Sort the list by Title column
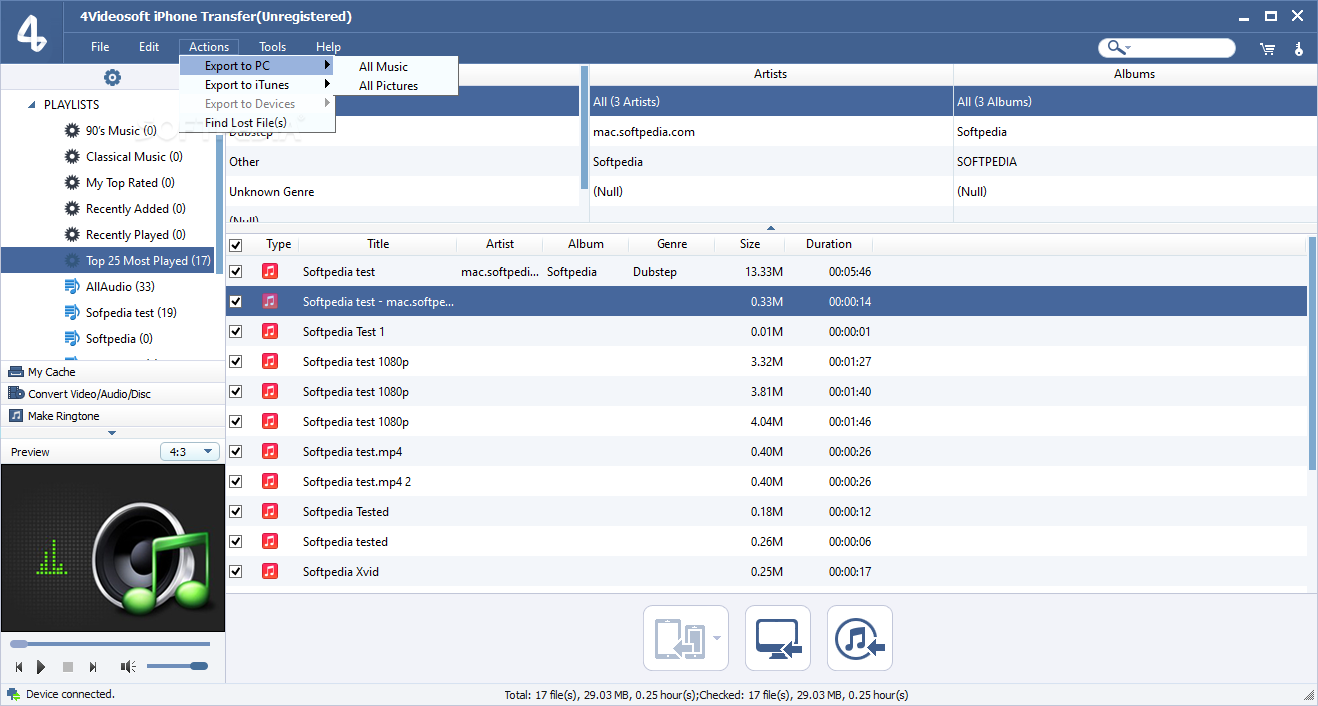1318x706 pixels. coord(378,244)
